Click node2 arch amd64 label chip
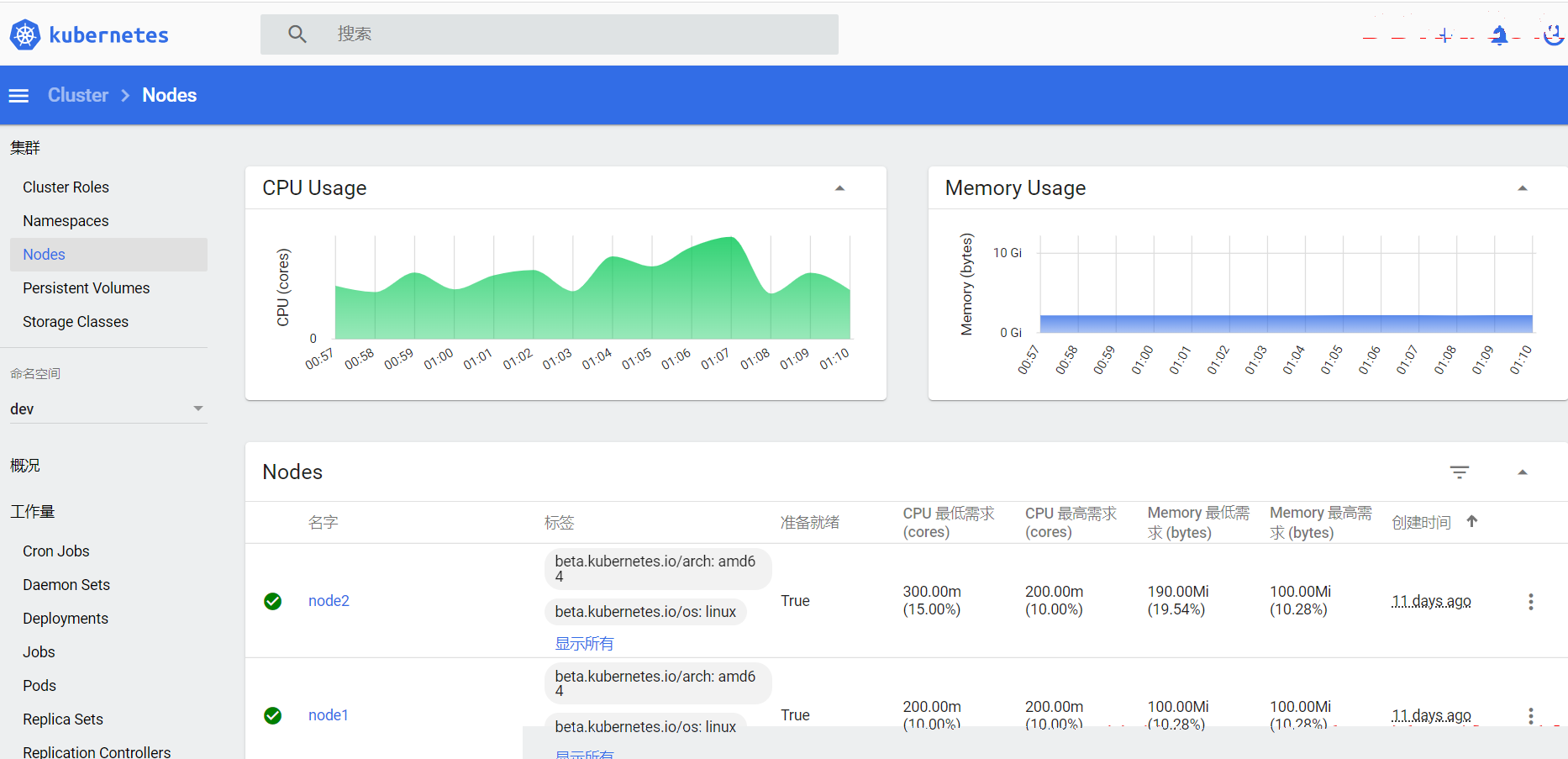 (658, 569)
